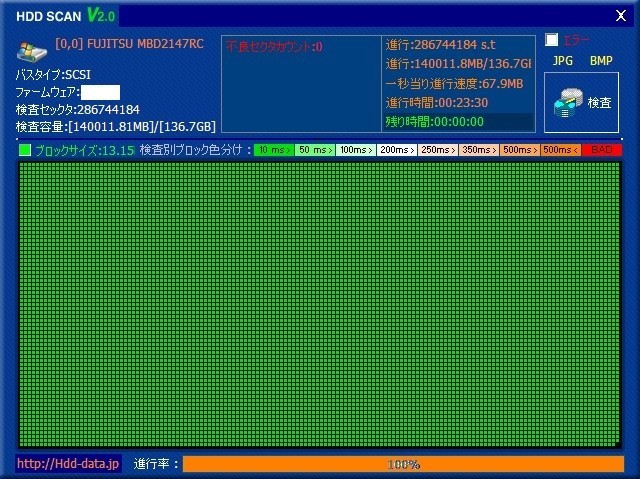Click the 進行:140011.8MB/136.7GB text

click(458, 64)
